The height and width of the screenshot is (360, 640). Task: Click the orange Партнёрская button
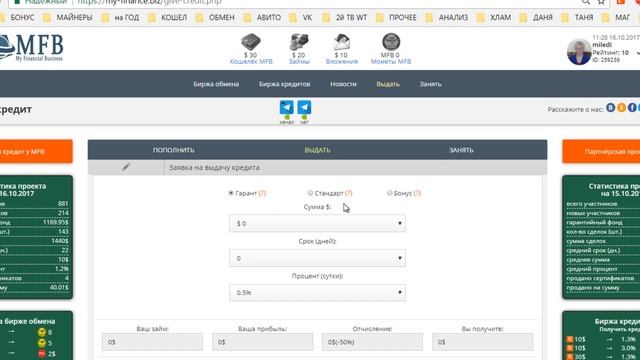click(601, 151)
